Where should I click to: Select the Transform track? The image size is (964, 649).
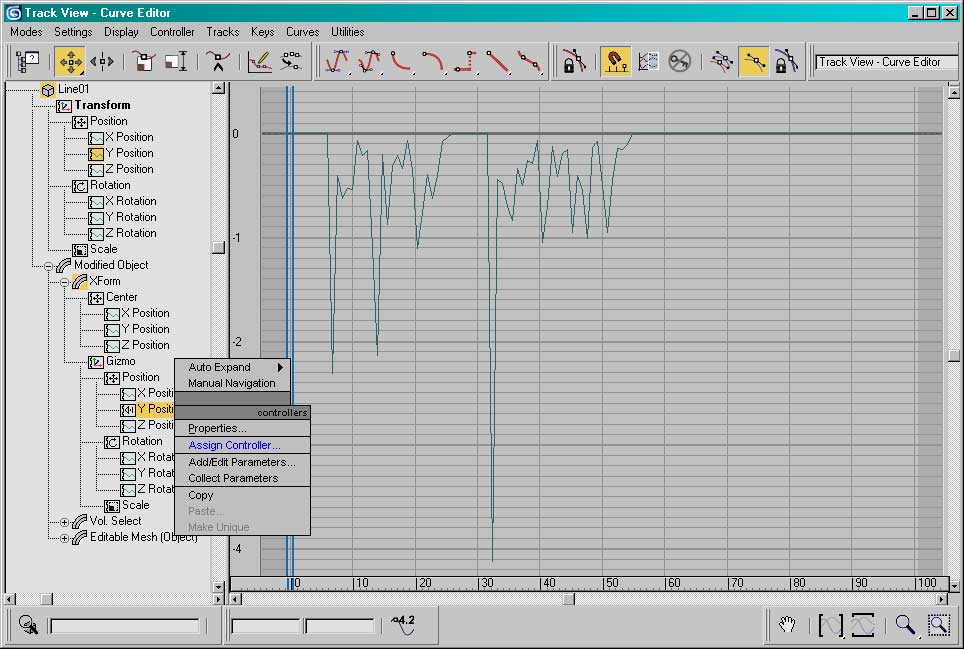pos(102,105)
